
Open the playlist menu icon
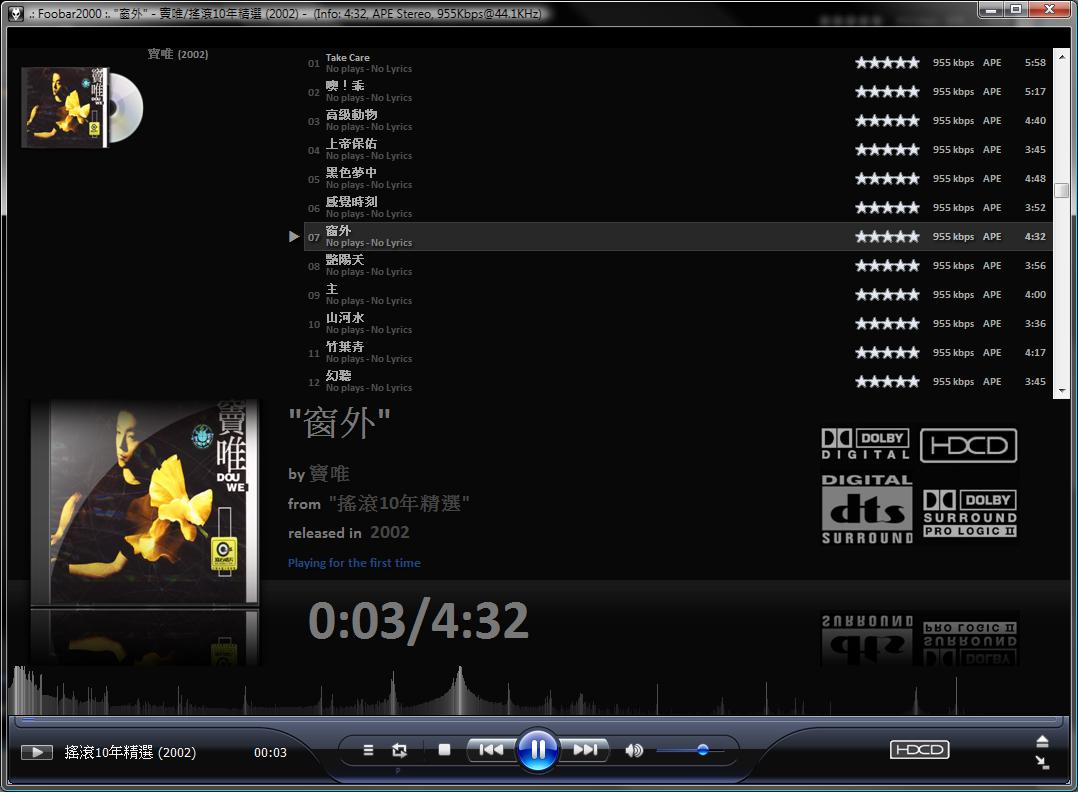(368, 750)
